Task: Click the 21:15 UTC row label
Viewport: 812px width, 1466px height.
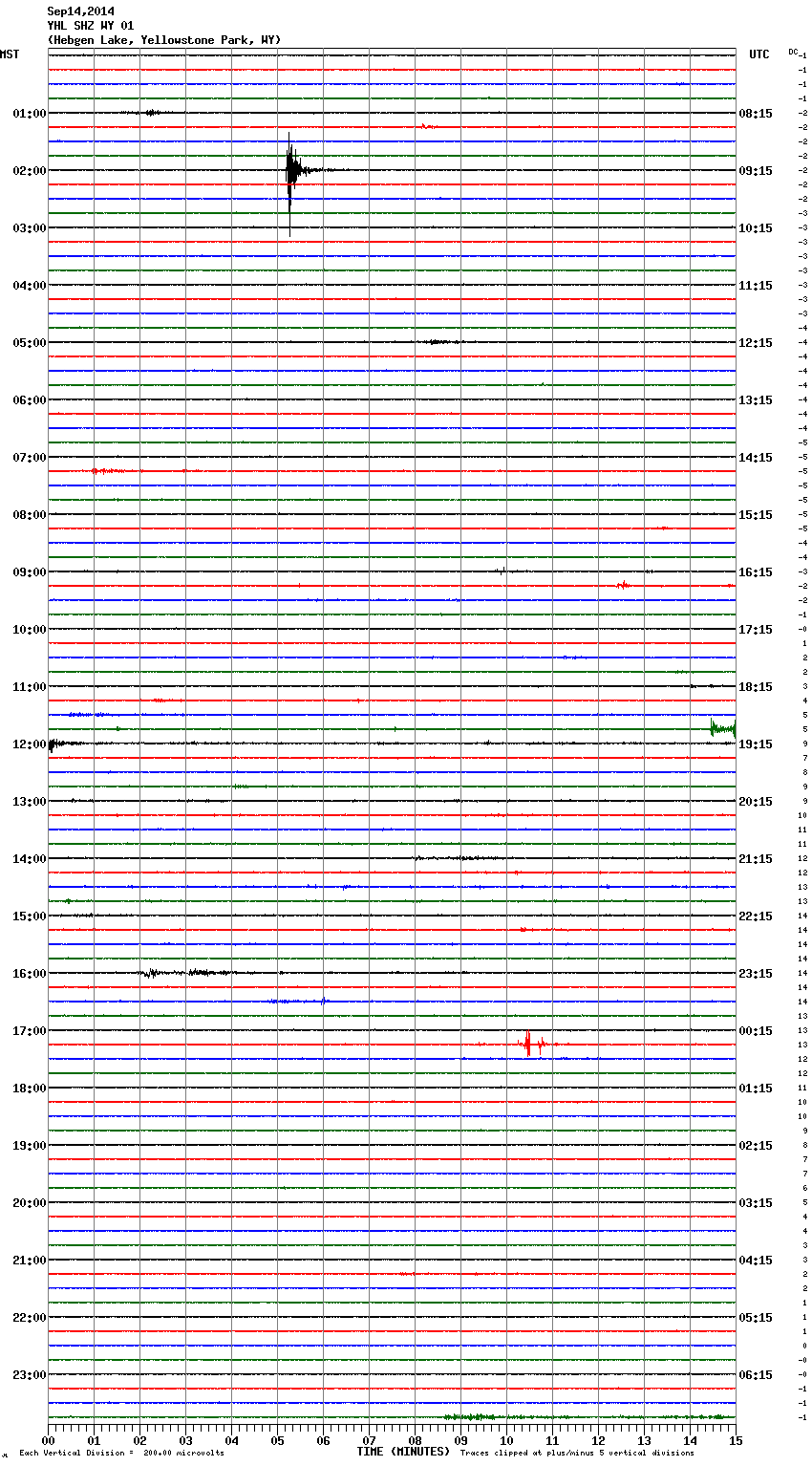Action: [756, 859]
